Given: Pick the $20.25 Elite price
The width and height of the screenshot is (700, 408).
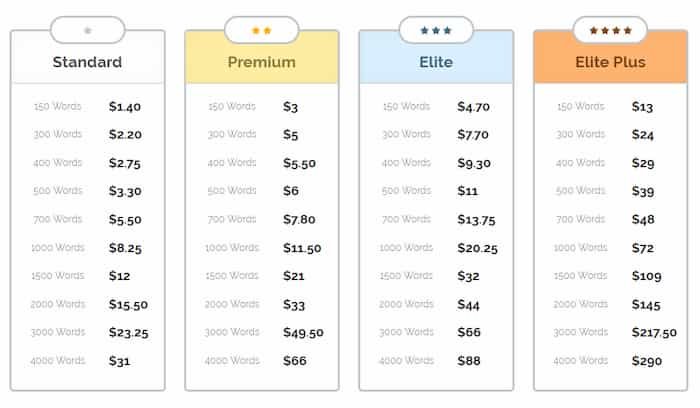Looking at the screenshot, I should coord(477,248).
